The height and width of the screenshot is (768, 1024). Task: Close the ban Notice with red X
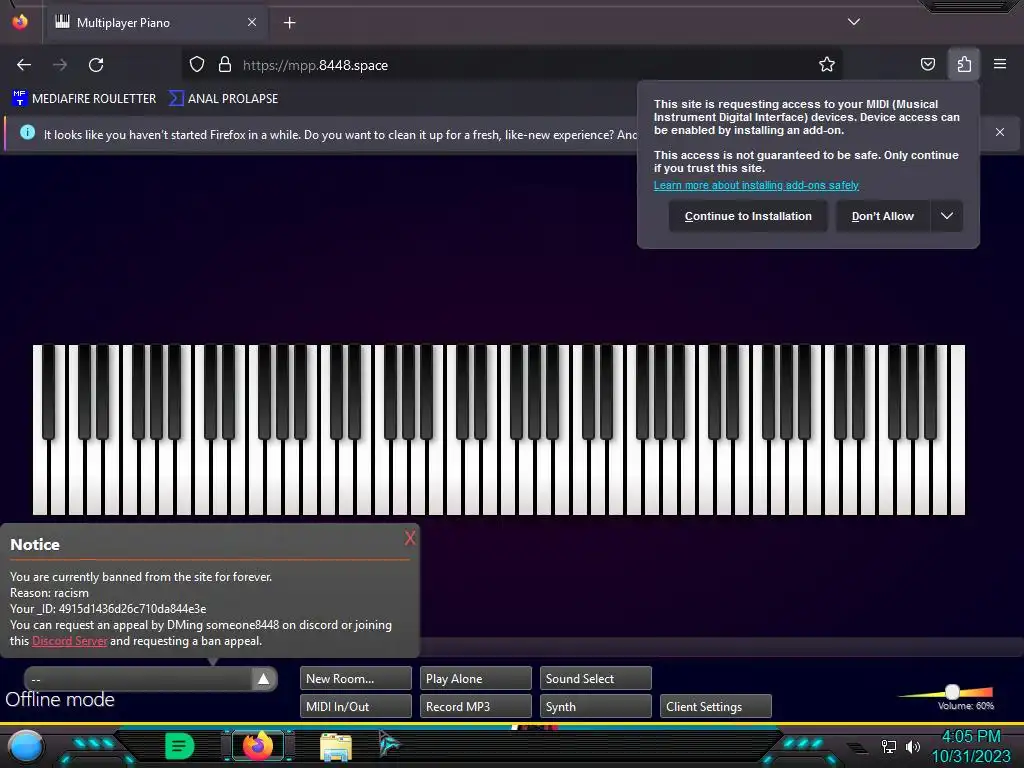click(409, 538)
